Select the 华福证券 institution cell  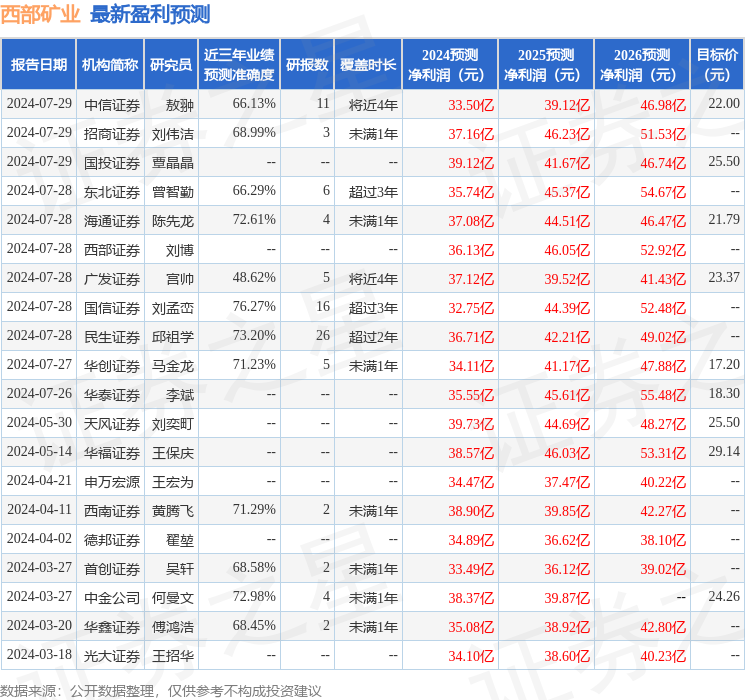point(112,452)
